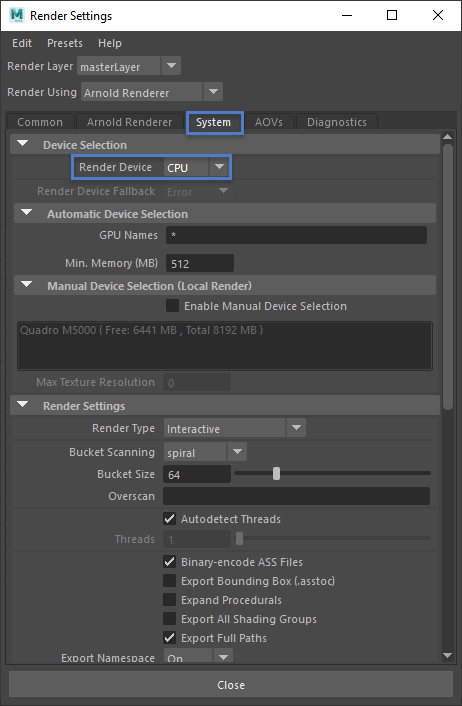The width and height of the screenshot is (462, 706).
Task: Open the Render Using Arnold Renderer dropdown
Action: 152,92
